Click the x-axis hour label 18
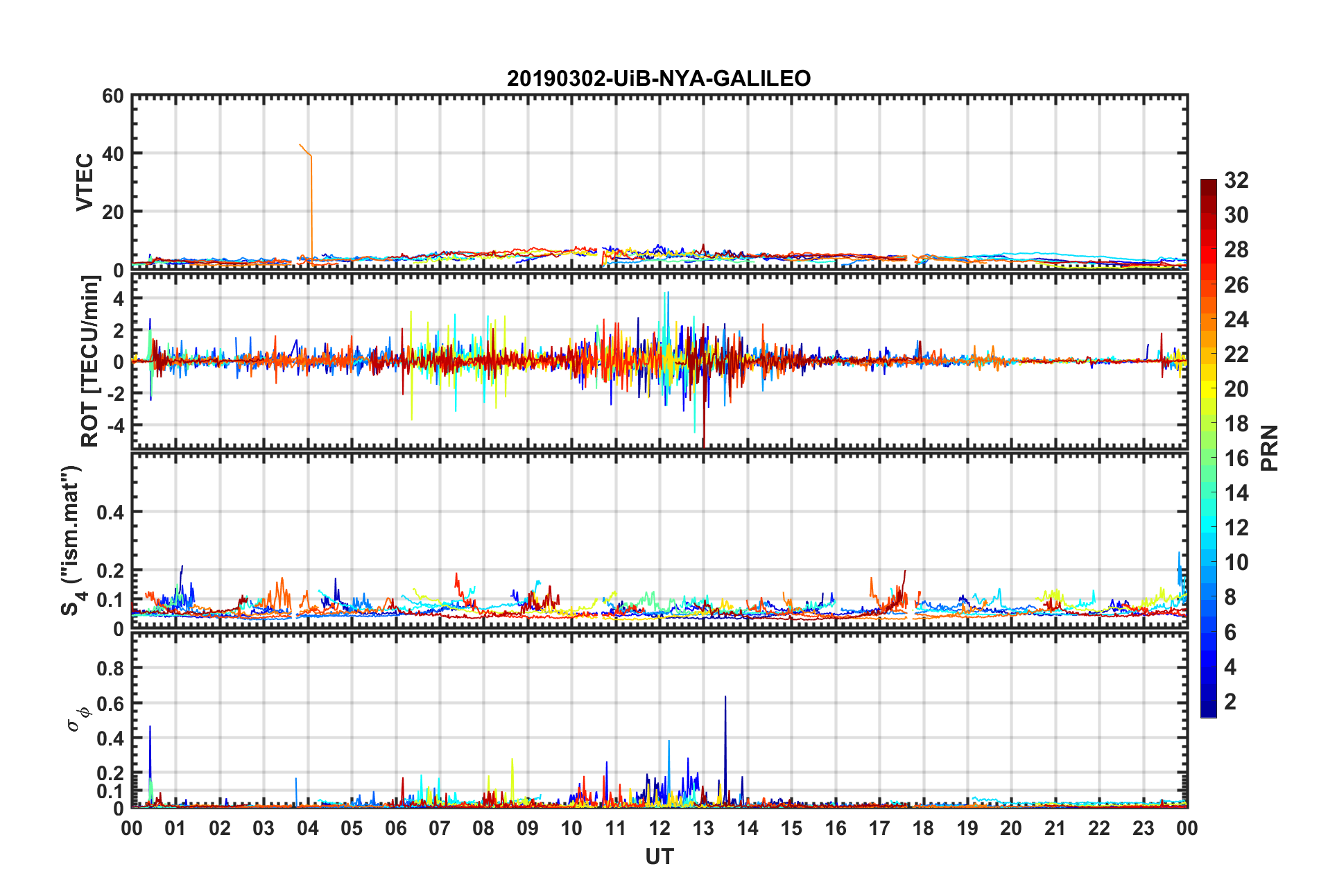 [923, 829]
